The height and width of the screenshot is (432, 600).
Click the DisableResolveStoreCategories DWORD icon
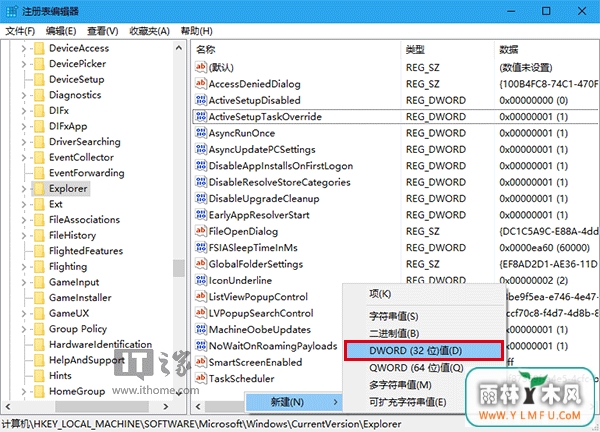(x=201, y=182)
